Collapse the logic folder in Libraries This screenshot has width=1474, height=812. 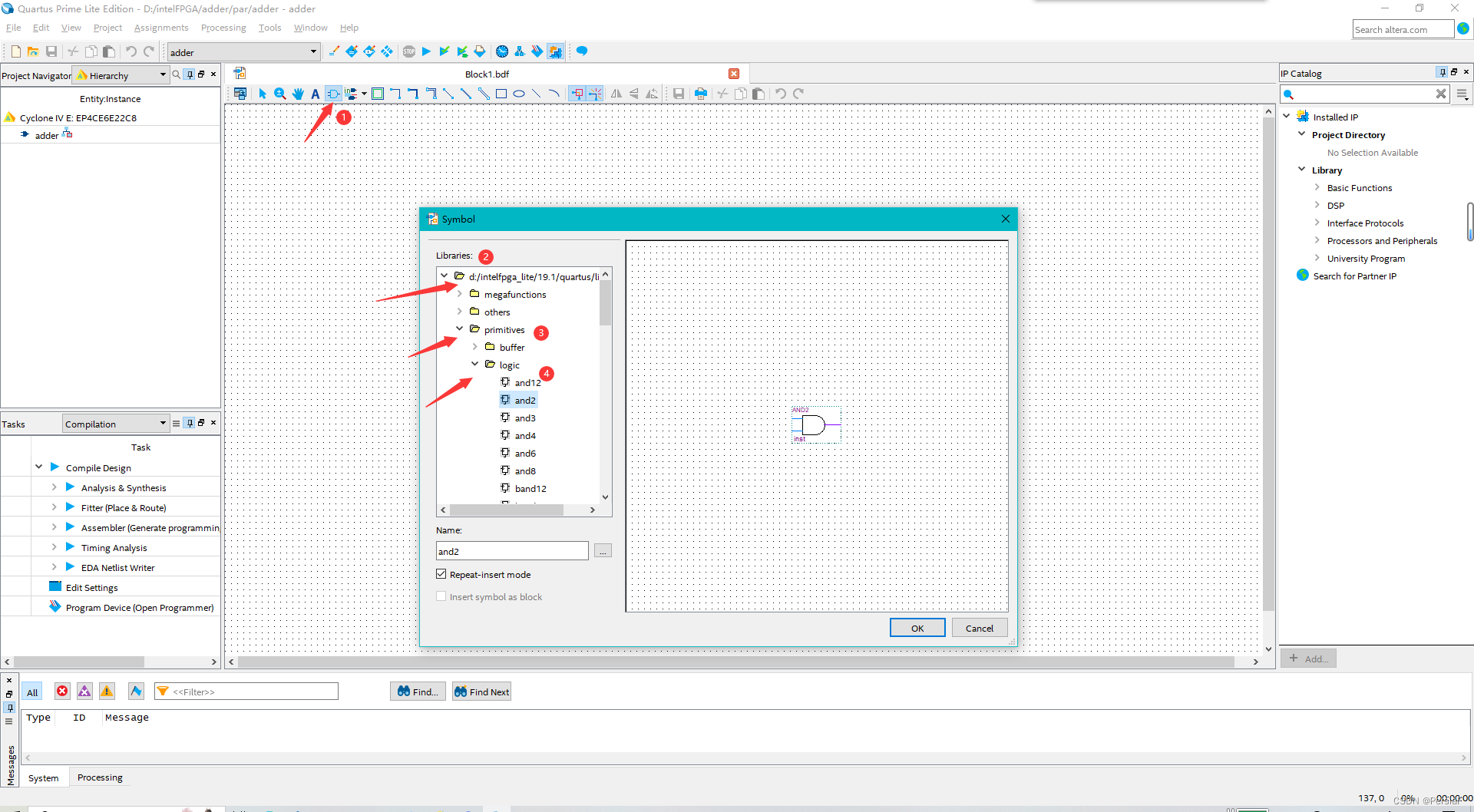point(475,365)
